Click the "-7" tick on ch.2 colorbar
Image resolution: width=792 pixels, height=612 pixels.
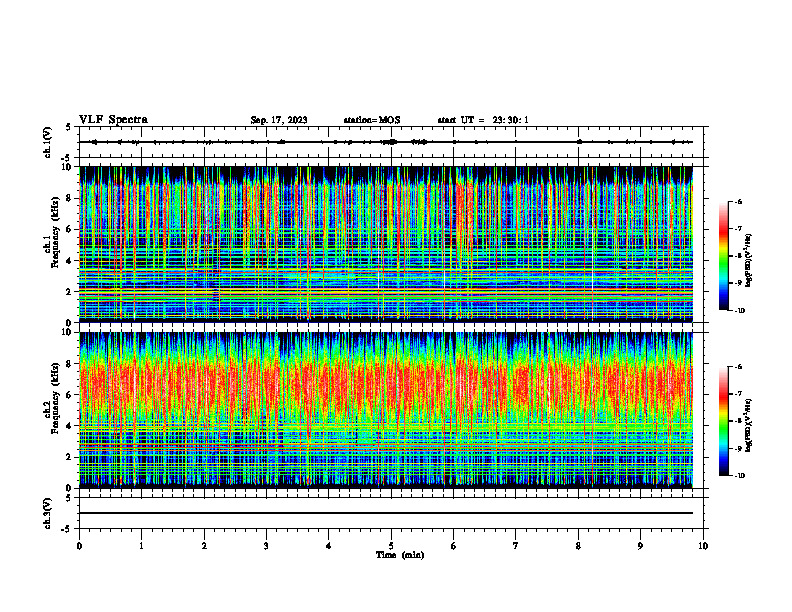737,394
